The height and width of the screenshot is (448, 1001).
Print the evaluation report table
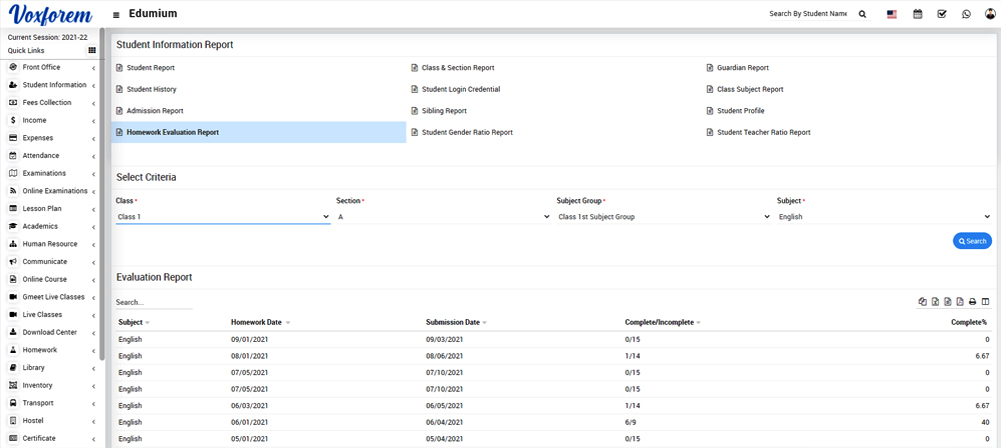(972, 302)
